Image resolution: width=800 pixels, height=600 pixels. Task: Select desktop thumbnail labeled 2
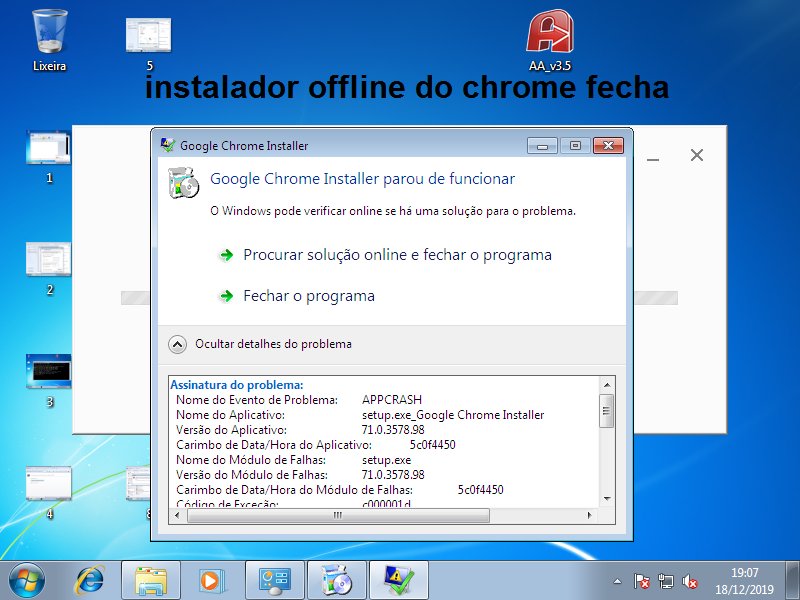point(48,269)
